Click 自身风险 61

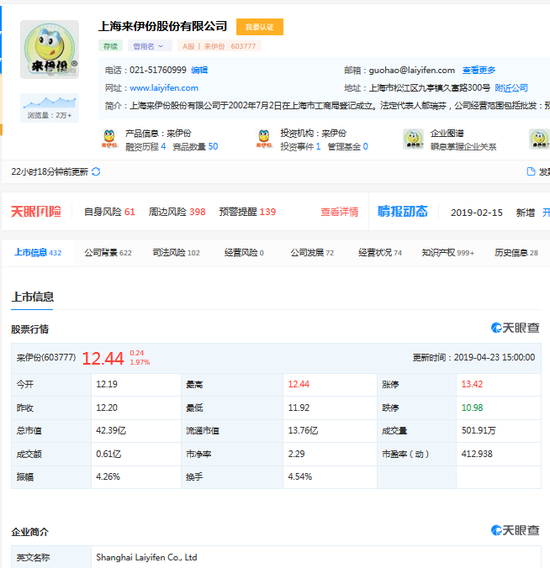109,212
